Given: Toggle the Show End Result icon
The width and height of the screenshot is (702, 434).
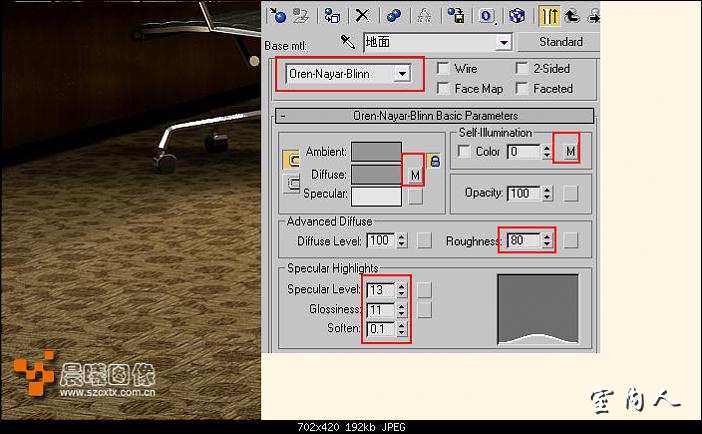Looking at the screenshot, I should click(x=549, y=16).
